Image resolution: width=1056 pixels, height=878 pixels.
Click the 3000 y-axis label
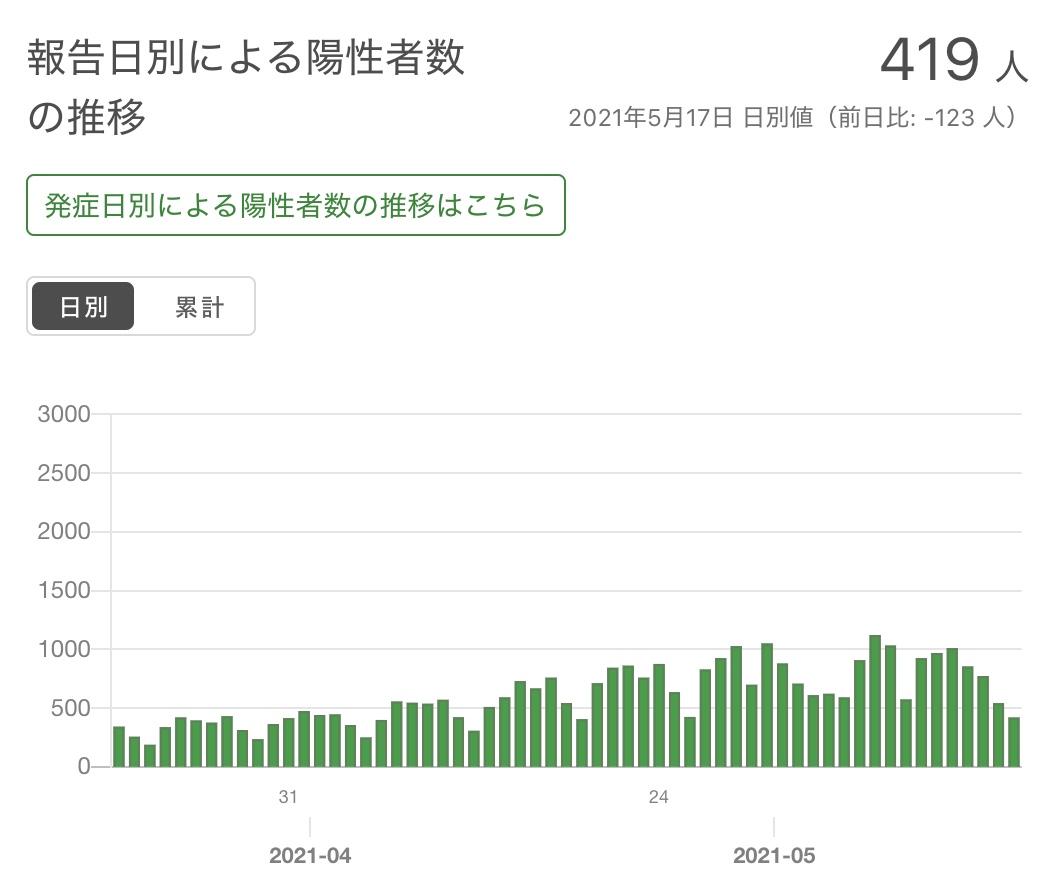(64, 414)
